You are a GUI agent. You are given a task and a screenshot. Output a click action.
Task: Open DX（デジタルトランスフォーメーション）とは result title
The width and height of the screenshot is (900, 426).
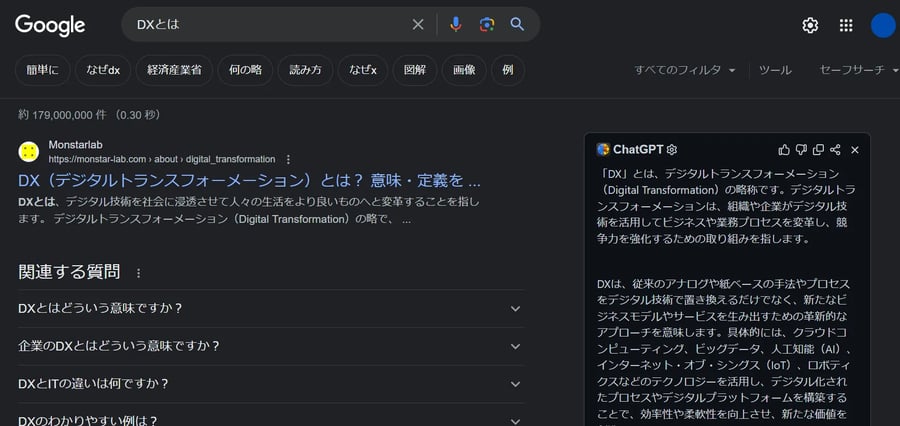(250, 181)
